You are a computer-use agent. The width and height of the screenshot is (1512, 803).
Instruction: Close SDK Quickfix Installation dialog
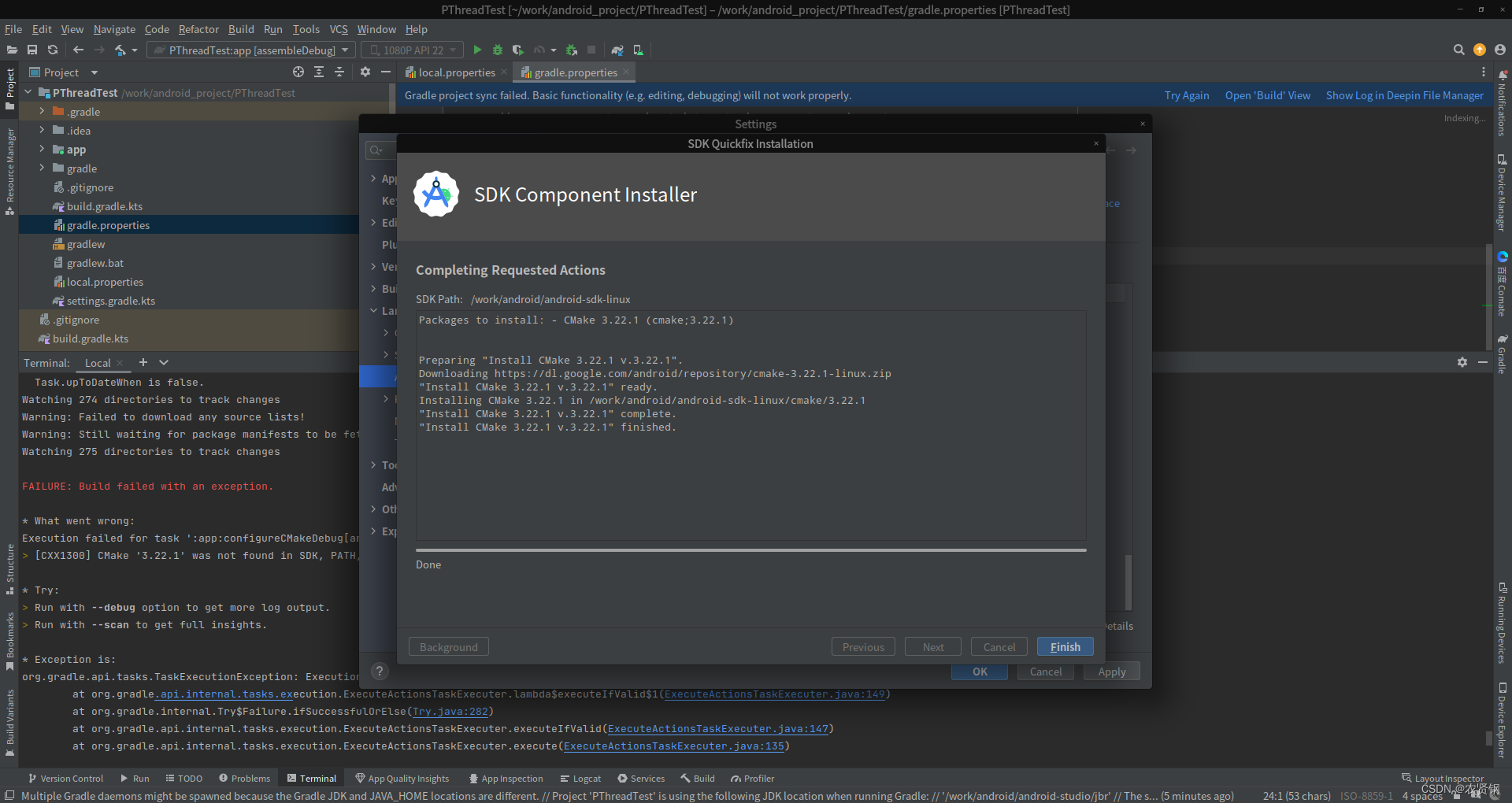tap(1095, 143)
